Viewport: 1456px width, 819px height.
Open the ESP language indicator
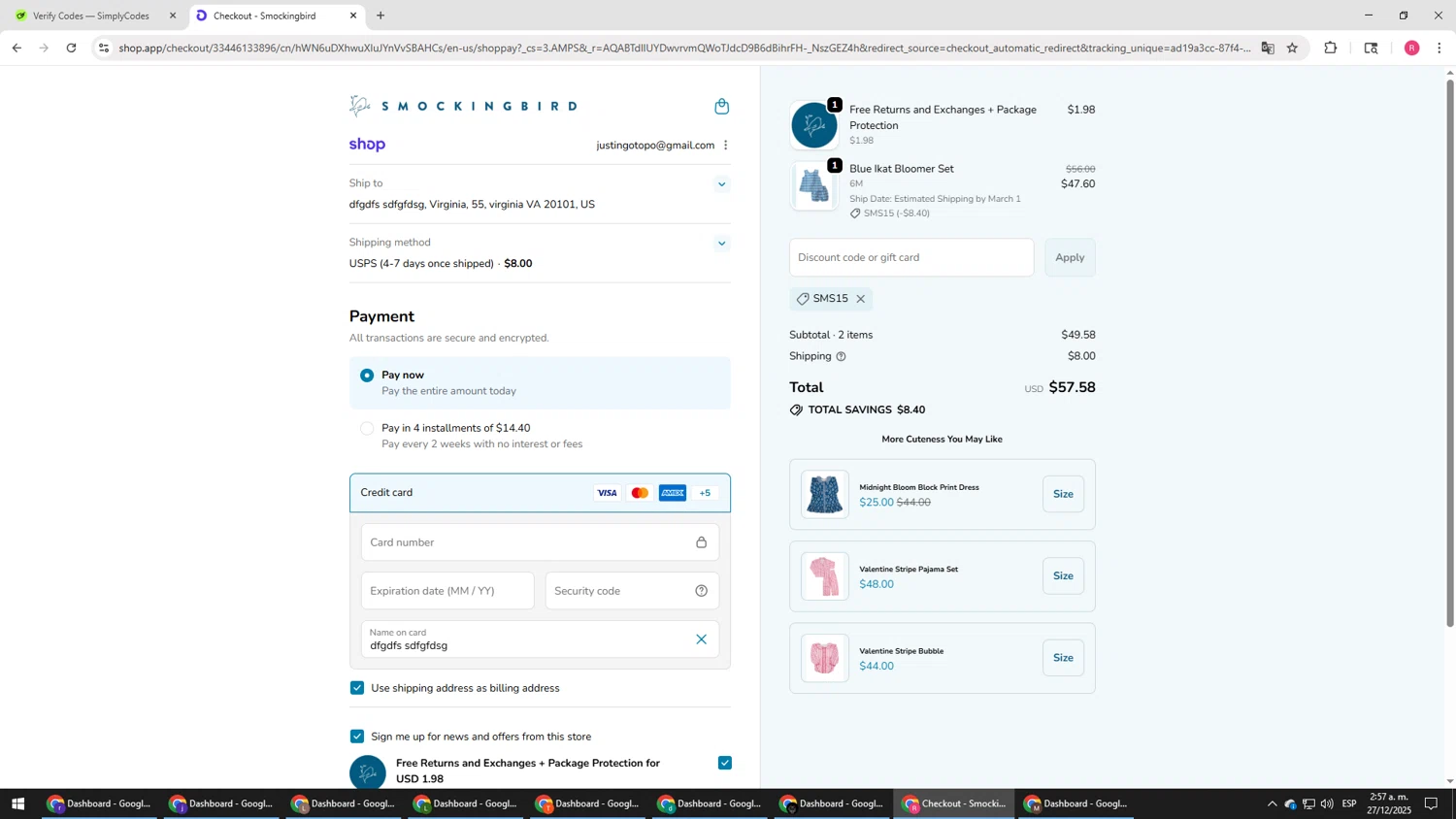[1349, 803]
